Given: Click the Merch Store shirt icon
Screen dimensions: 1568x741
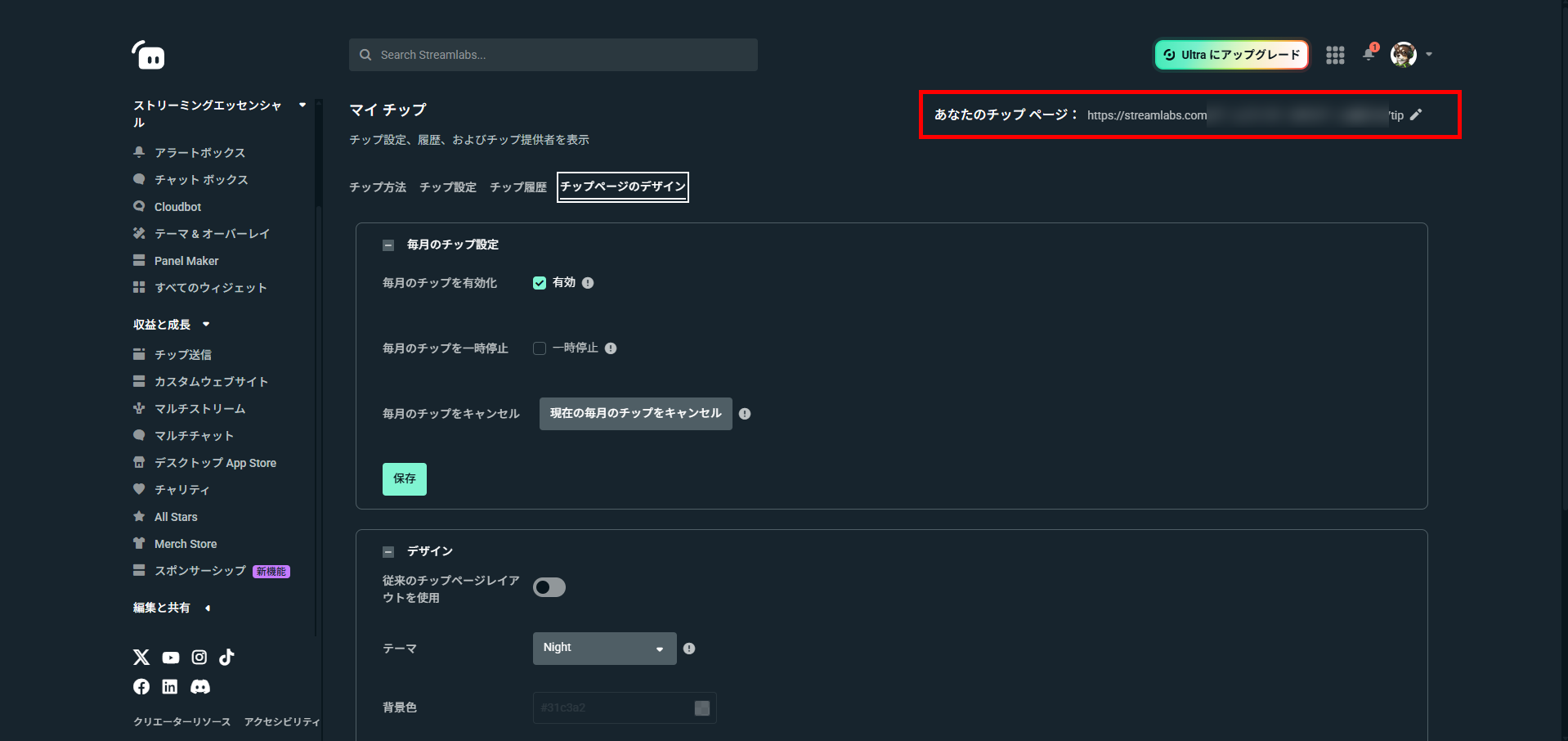Looking at the screenshot, I should tap(139, 543).
